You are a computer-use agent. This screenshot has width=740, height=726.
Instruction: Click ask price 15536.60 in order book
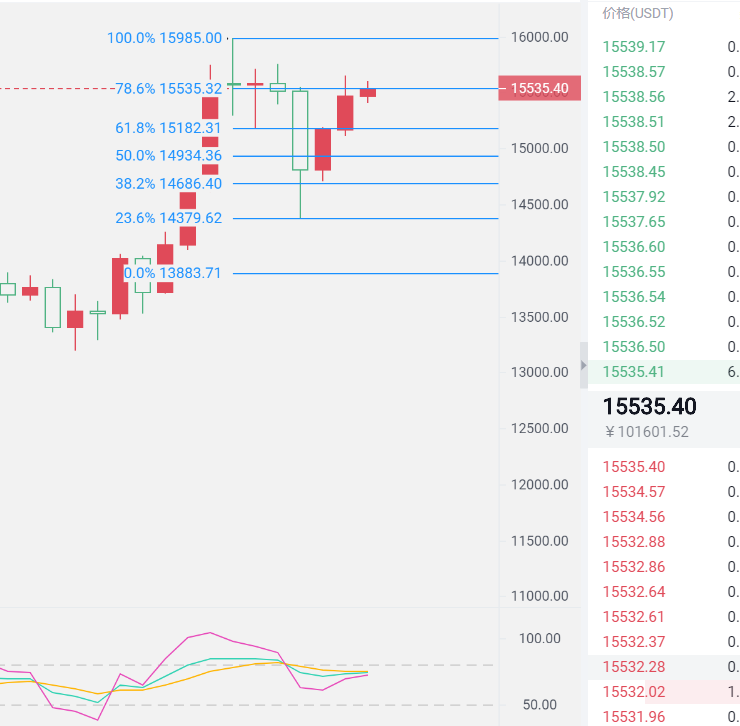click(634, 247)
